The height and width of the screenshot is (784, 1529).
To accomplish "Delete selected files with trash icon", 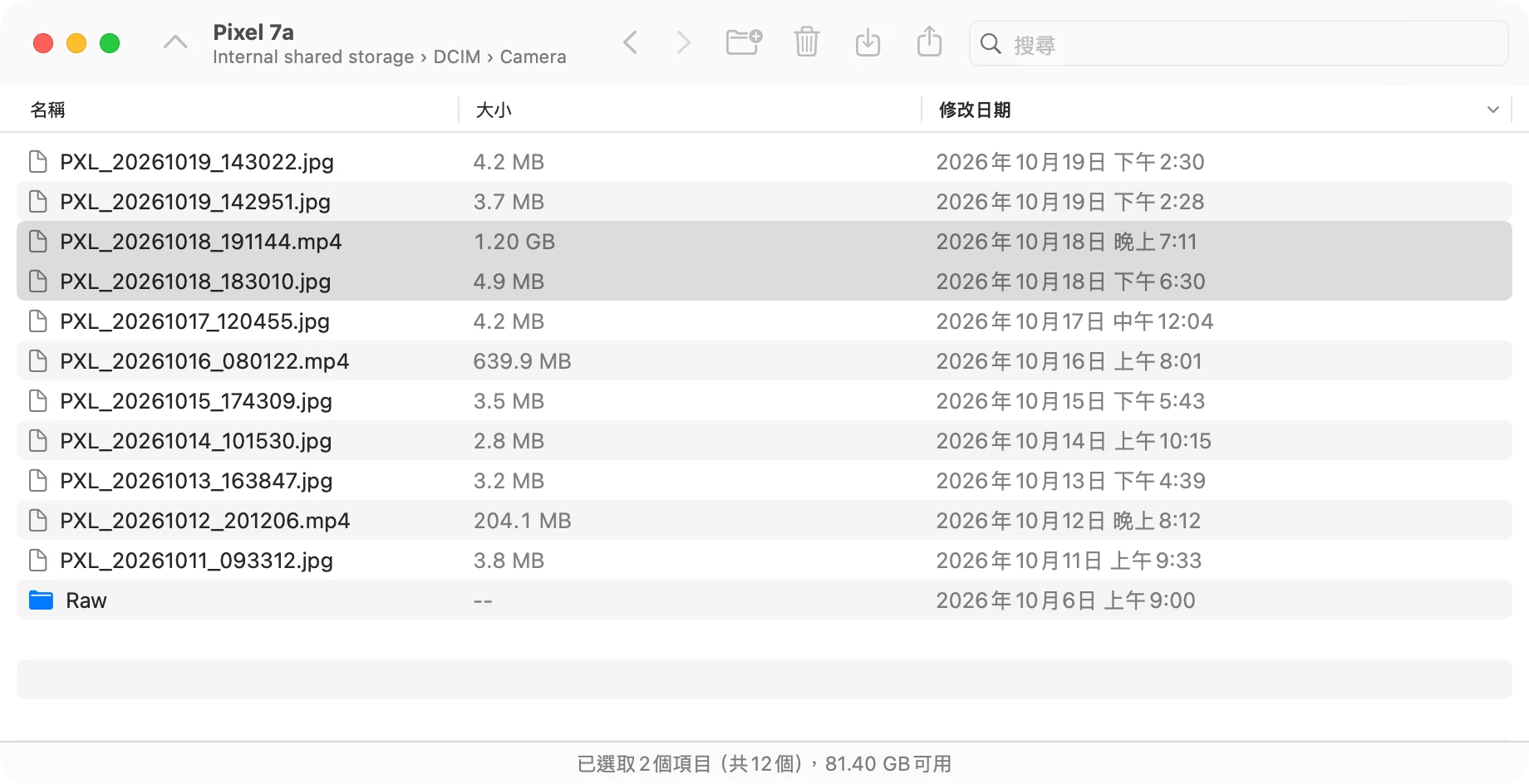I will point(806,42).
